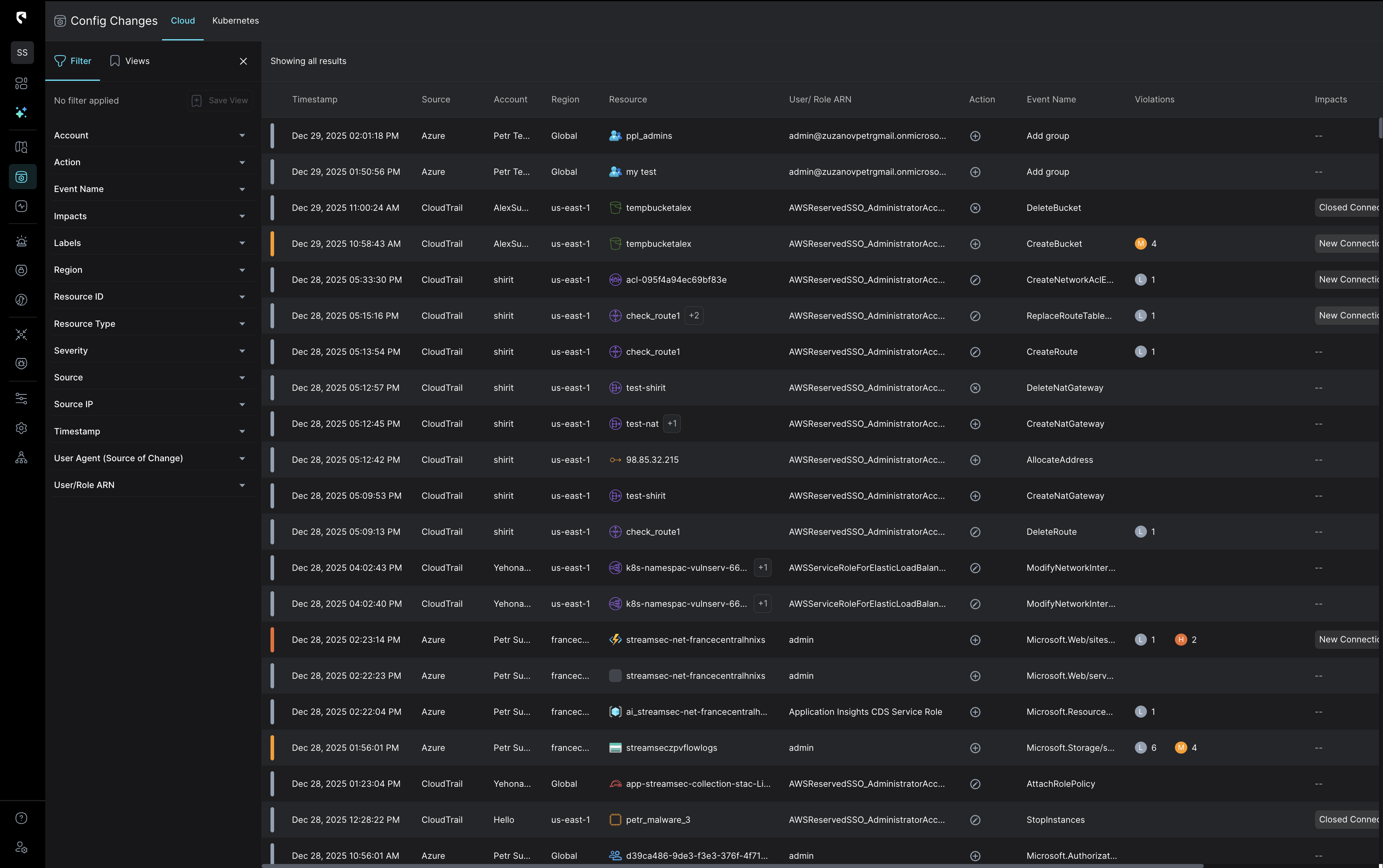Click the sparkle AI assistant sidebar icon

pos(21,112)
